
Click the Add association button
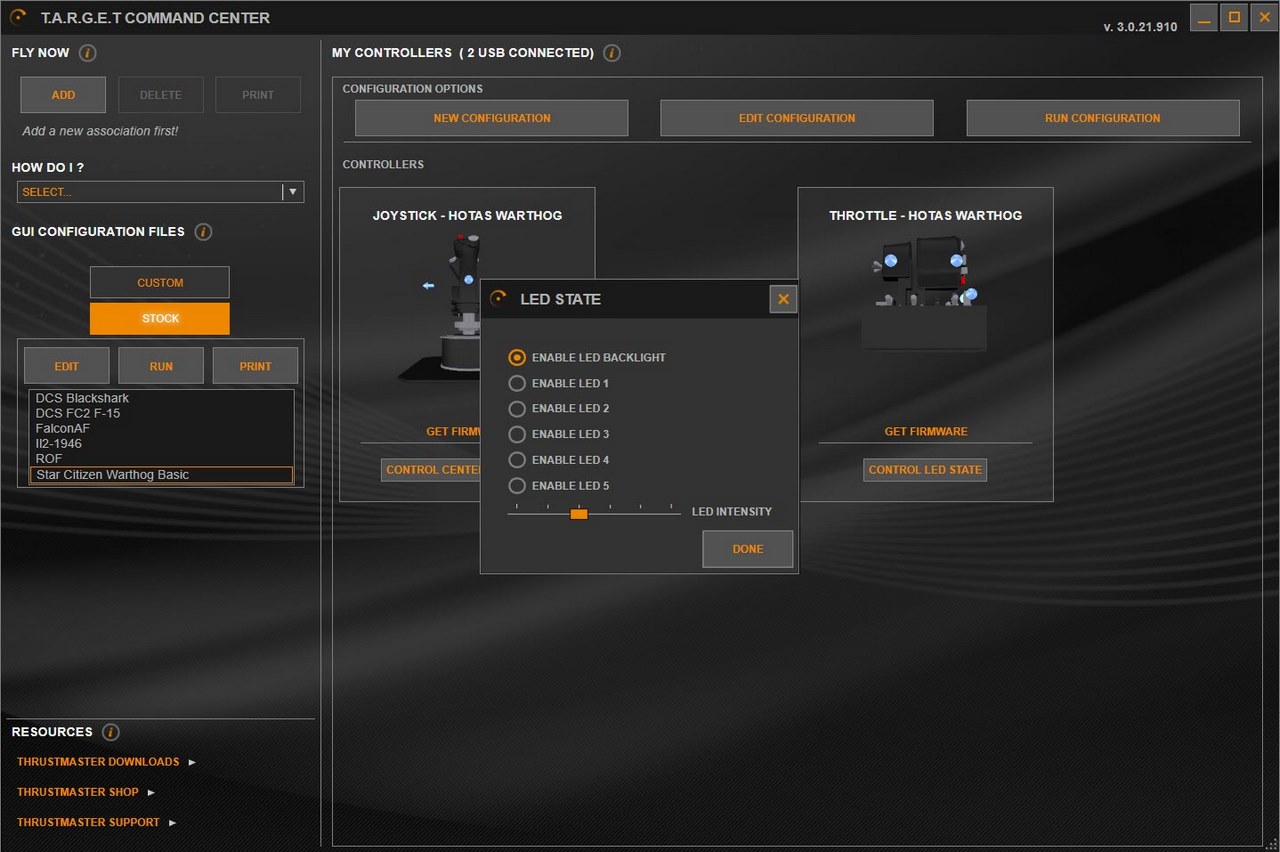pos(63,95)
